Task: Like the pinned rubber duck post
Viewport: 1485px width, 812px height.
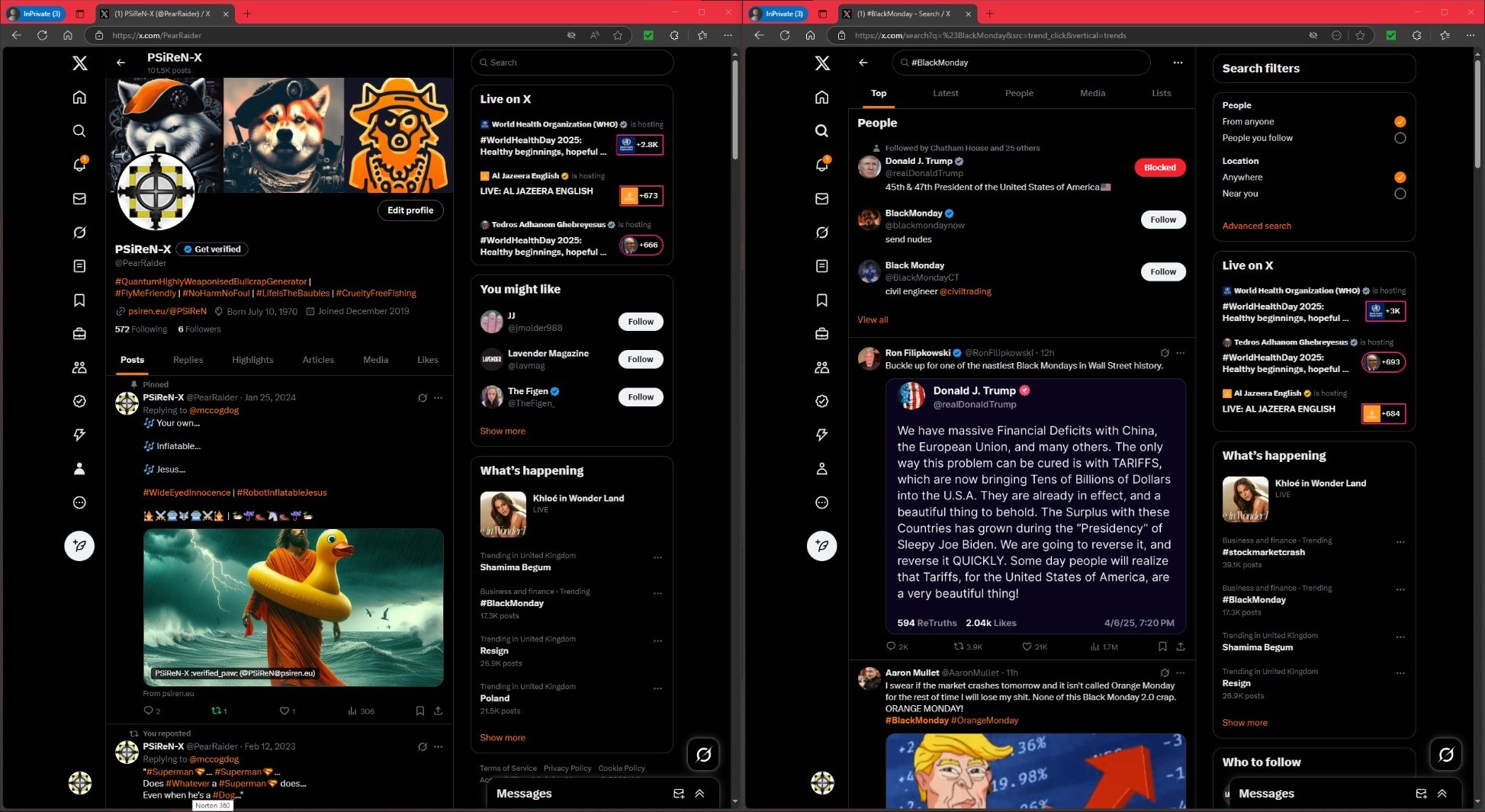Action: [288, 711]
